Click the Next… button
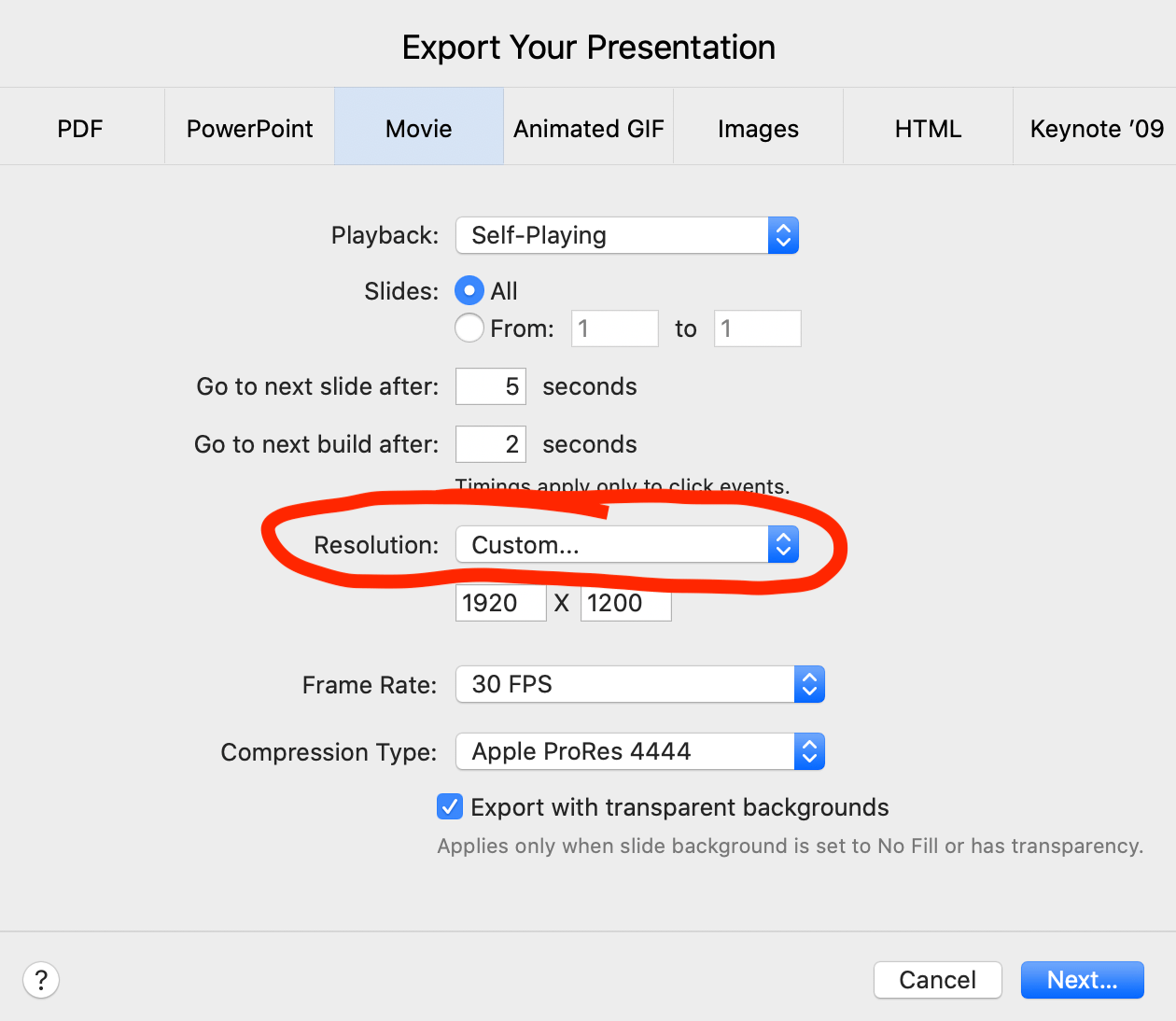1176x1021 pixels. pos(1083,980)
